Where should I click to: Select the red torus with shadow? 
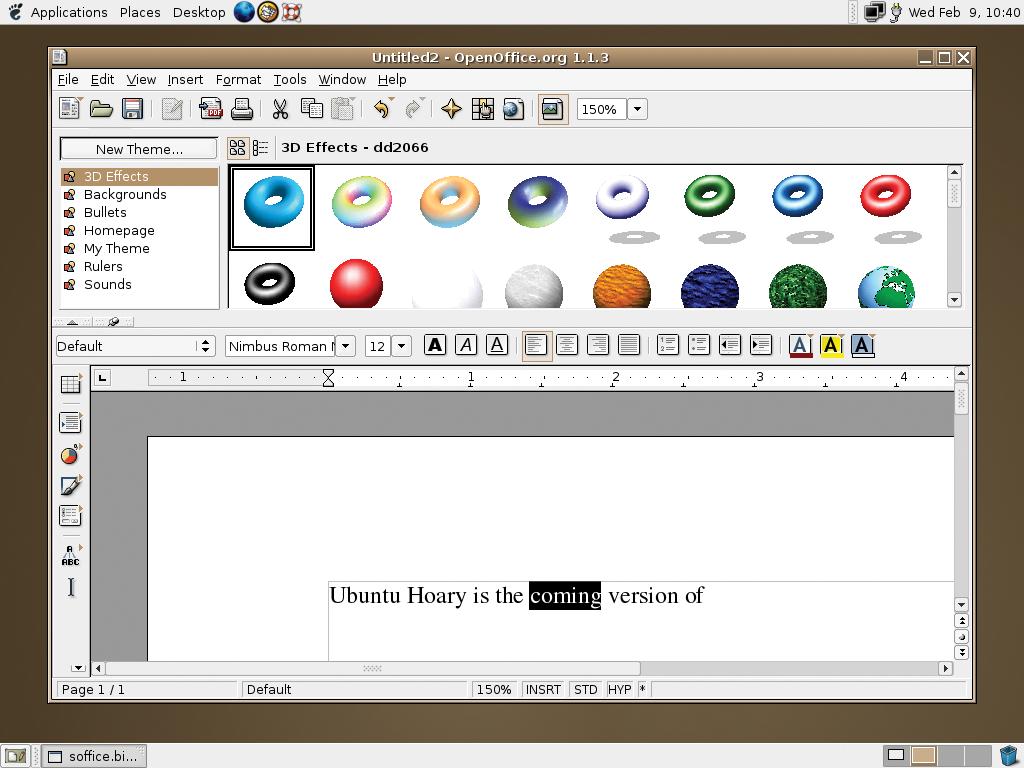[891, 208]
